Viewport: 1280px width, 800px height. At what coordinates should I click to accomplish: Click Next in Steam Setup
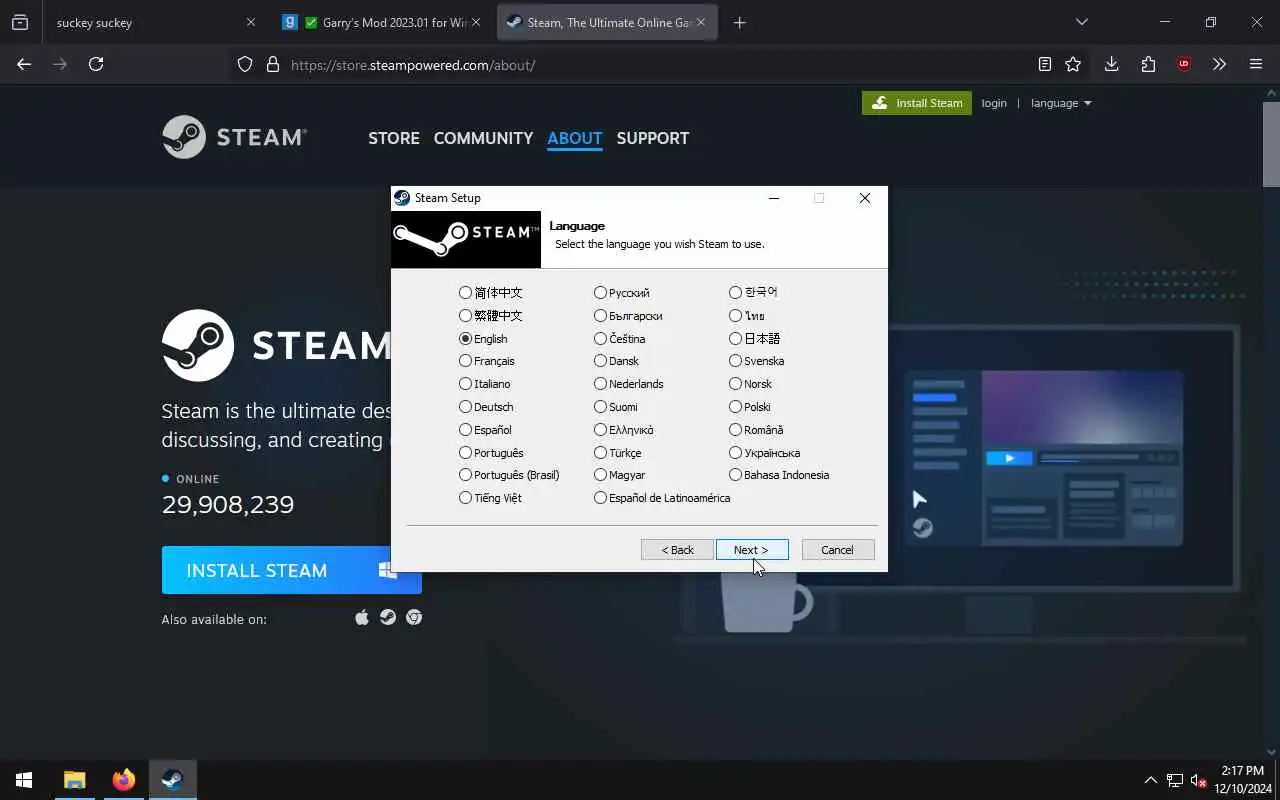tap(752, 550)
